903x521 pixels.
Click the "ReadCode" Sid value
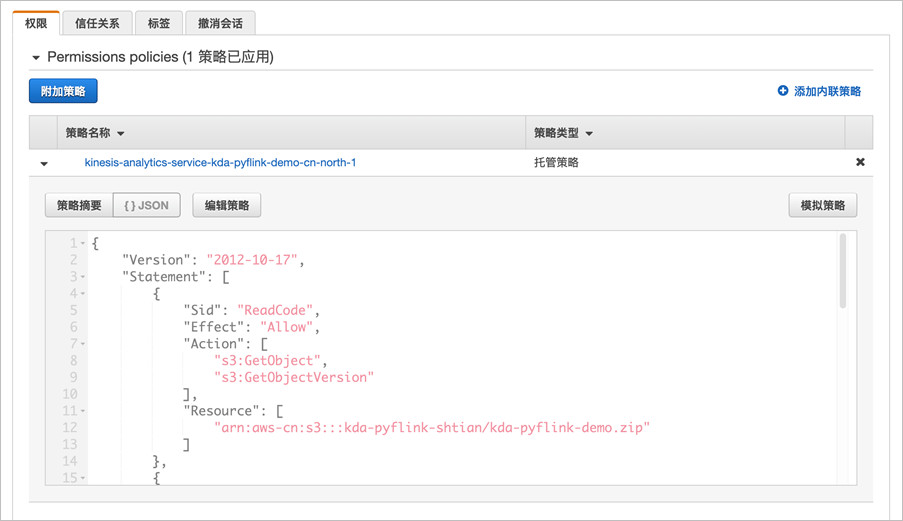tap(275, 310)
